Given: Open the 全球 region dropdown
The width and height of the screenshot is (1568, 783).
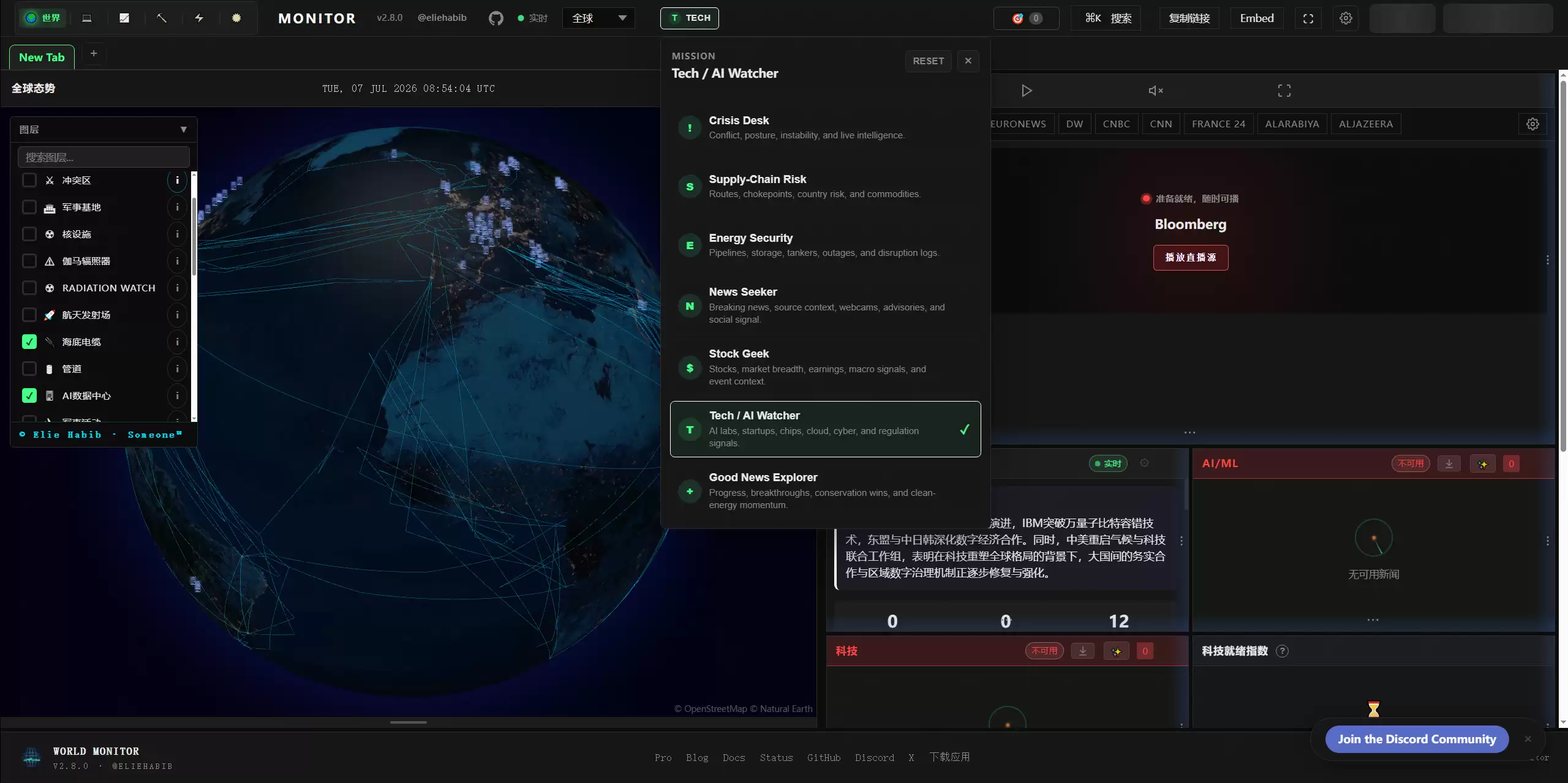Looking at the screenshot, I should 598,18.
